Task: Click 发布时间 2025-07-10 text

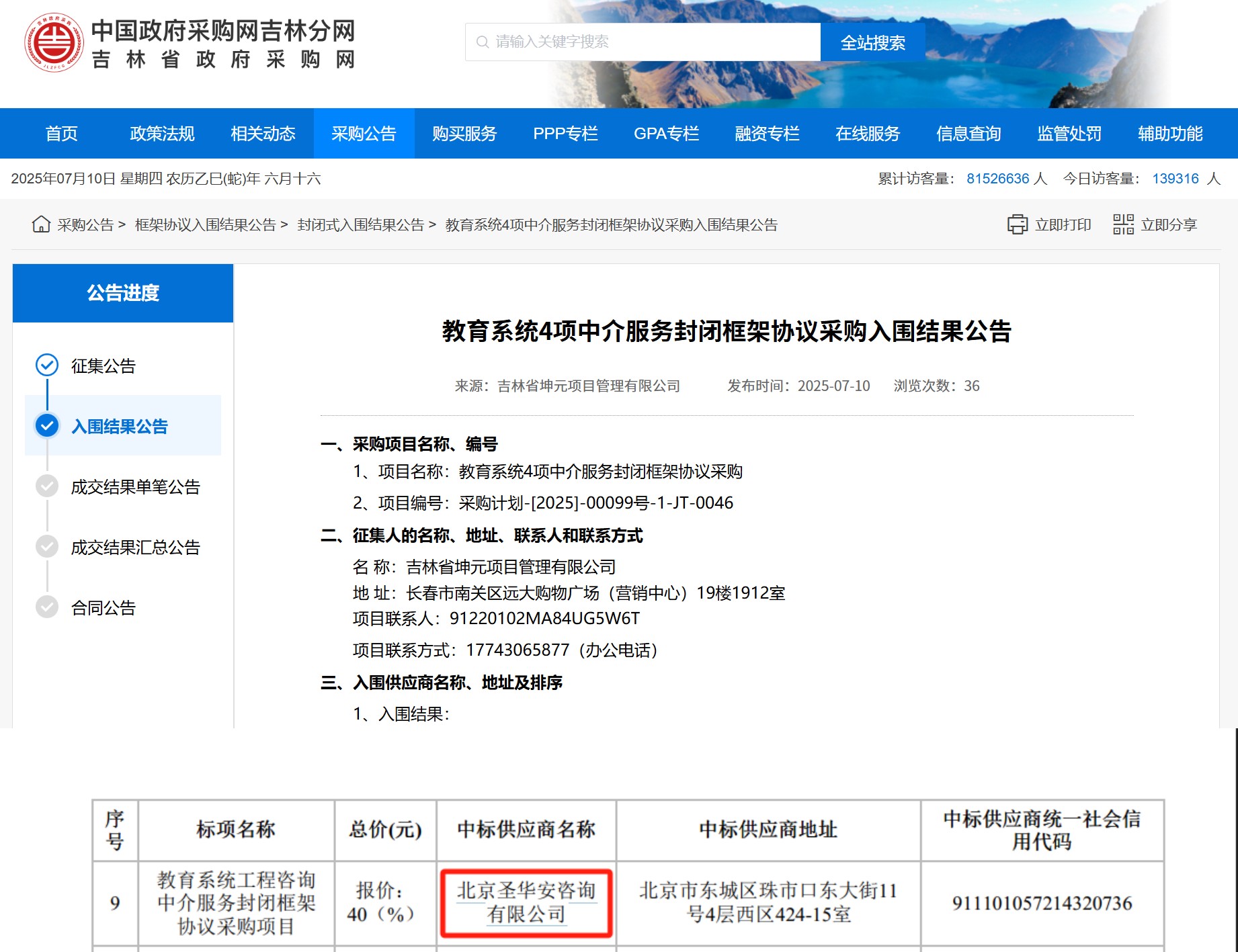Action: click(x=798, y=386)
